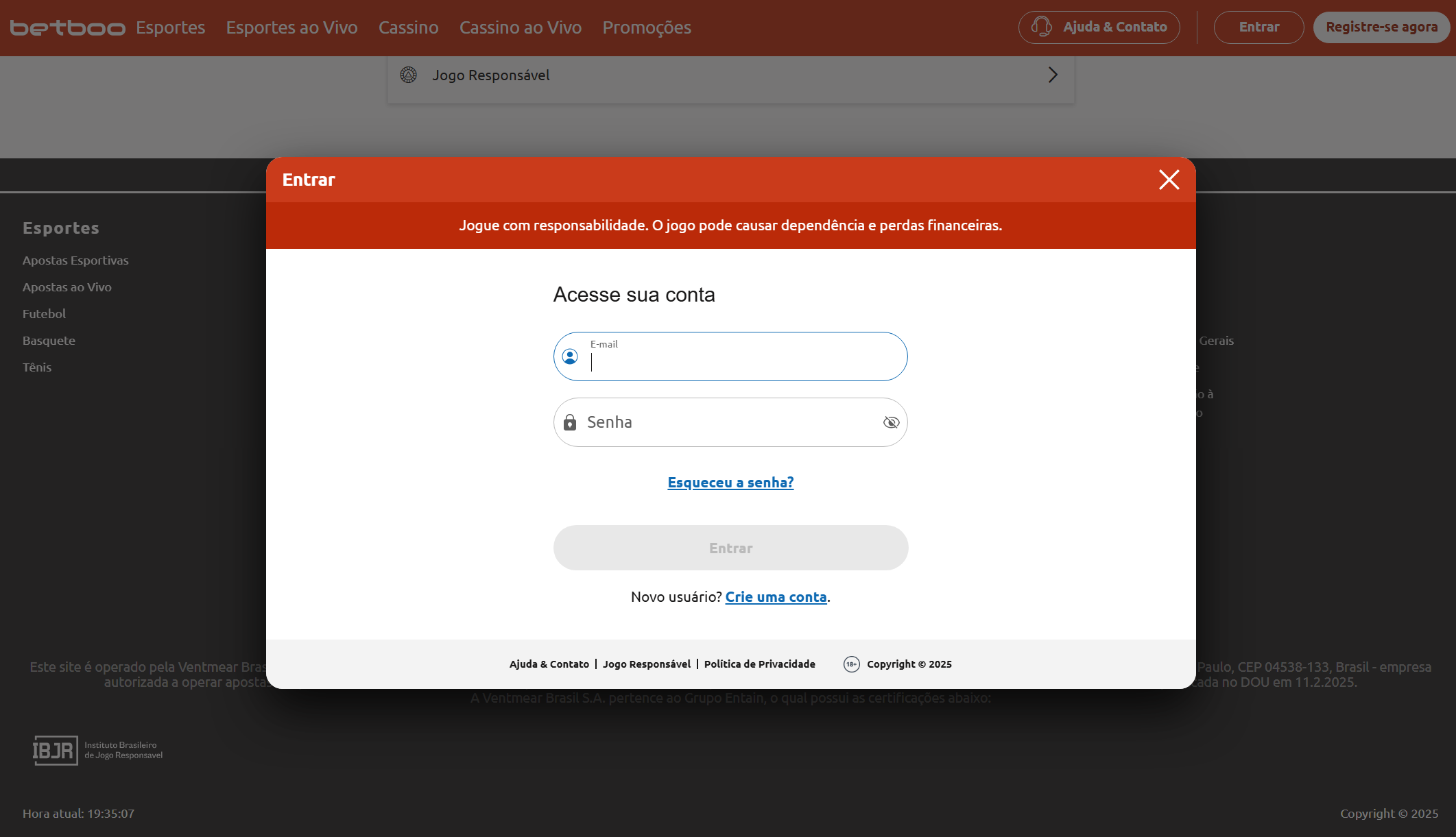
Task: Open the Promoções menu item
Action: pyautogui.click(x=647, y=27)
